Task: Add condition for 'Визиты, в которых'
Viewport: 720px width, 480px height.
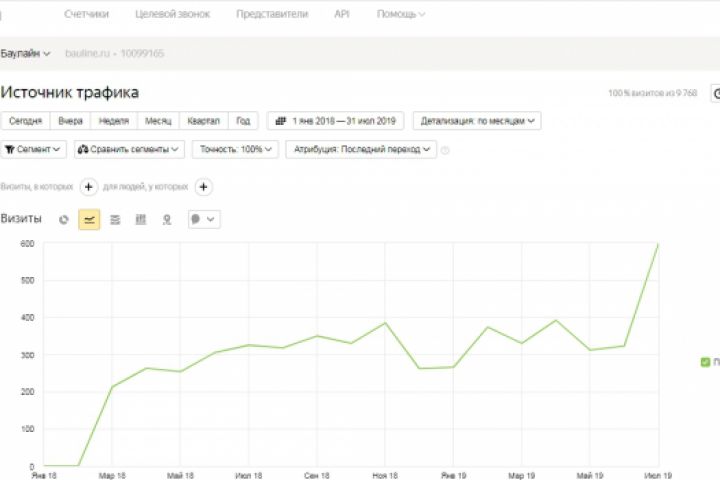Action: click(x=88, y=187)
